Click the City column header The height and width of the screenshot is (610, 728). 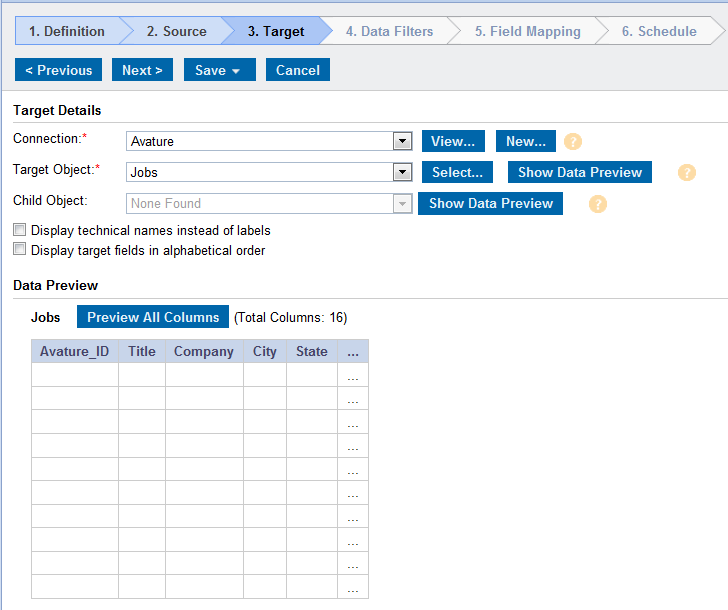coord(265,351)
